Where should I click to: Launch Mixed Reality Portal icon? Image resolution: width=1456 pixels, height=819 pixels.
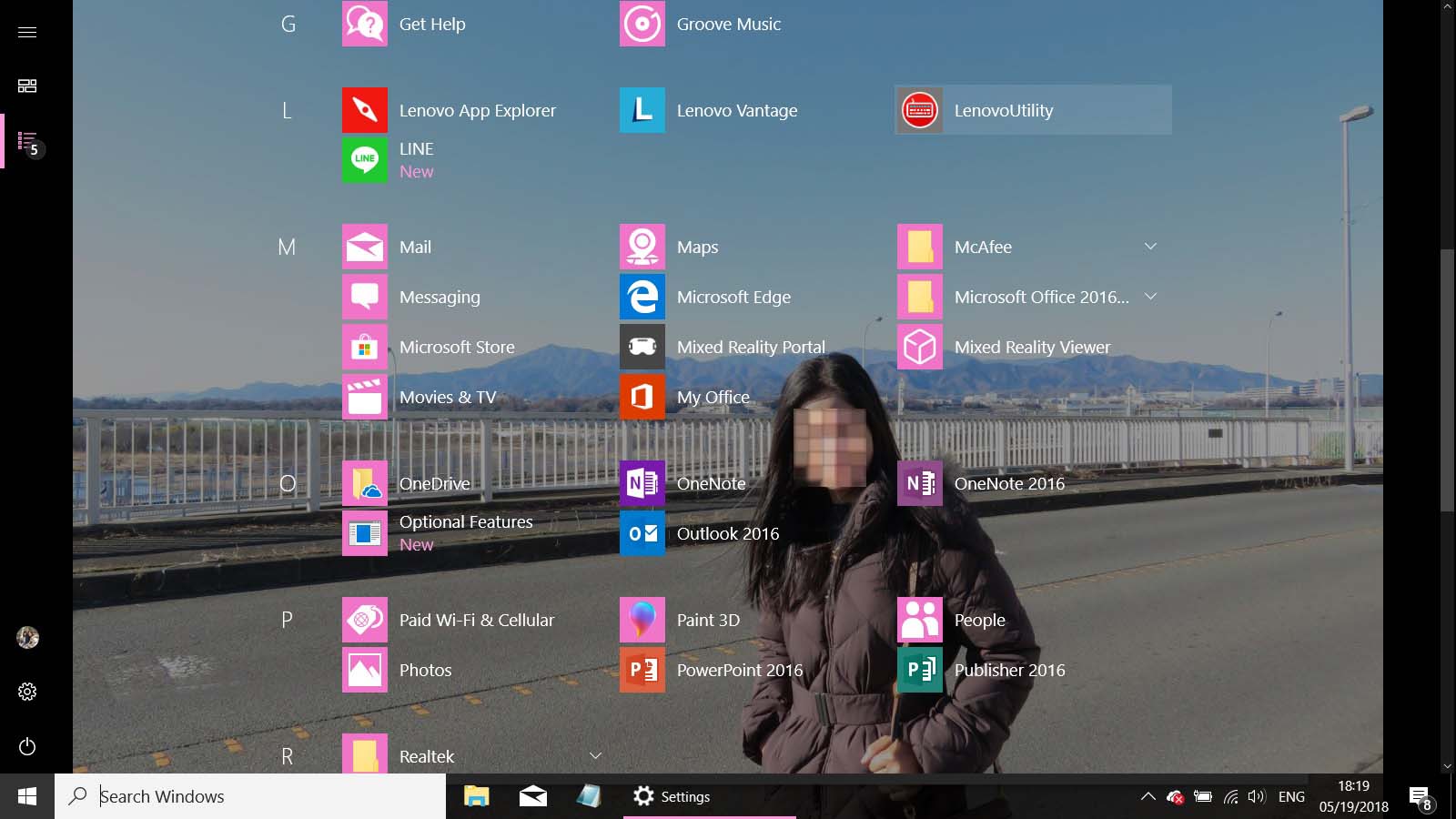(x=642, y=347)
